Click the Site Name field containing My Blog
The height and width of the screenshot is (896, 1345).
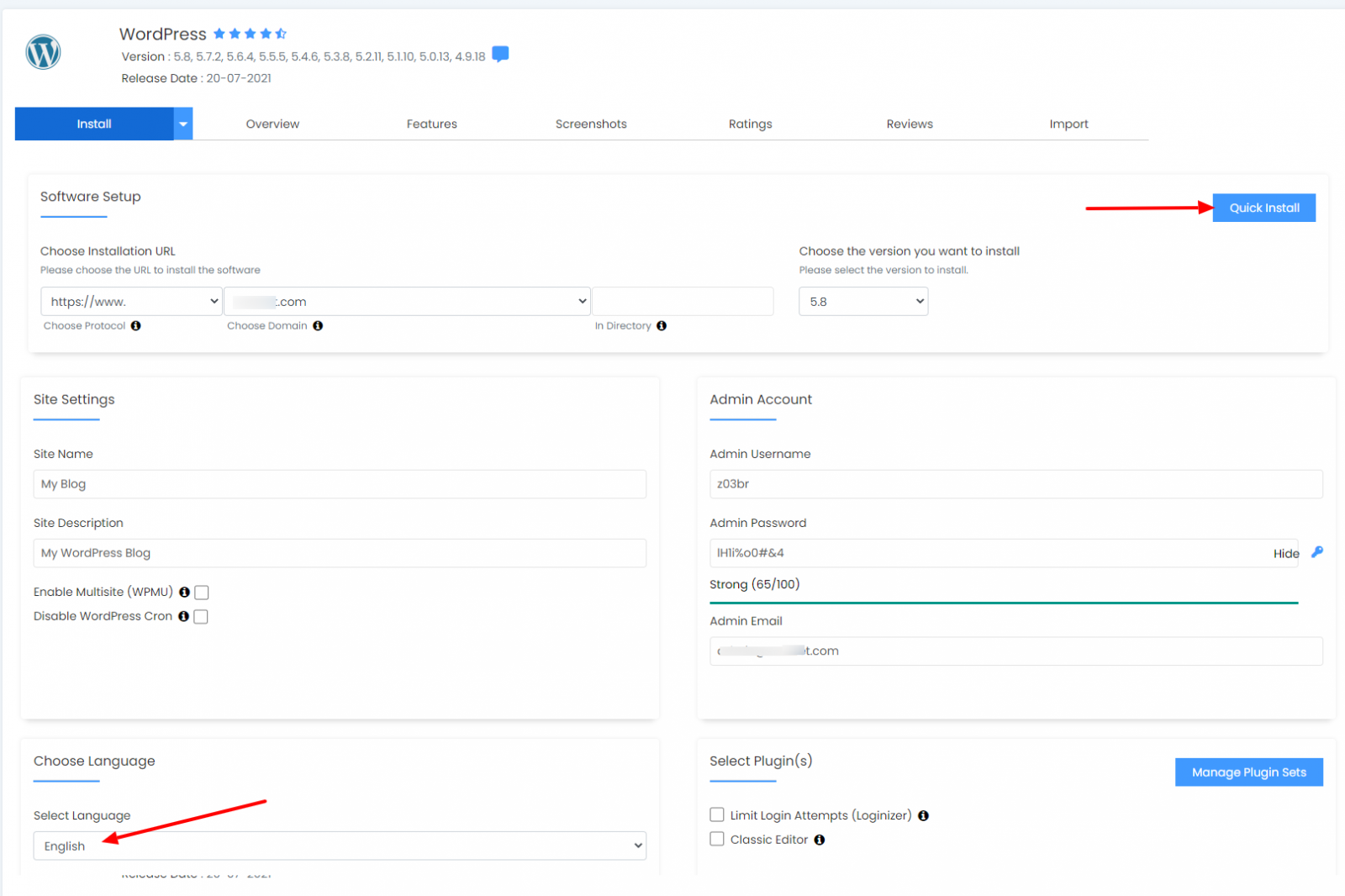[x=340, y=484]
